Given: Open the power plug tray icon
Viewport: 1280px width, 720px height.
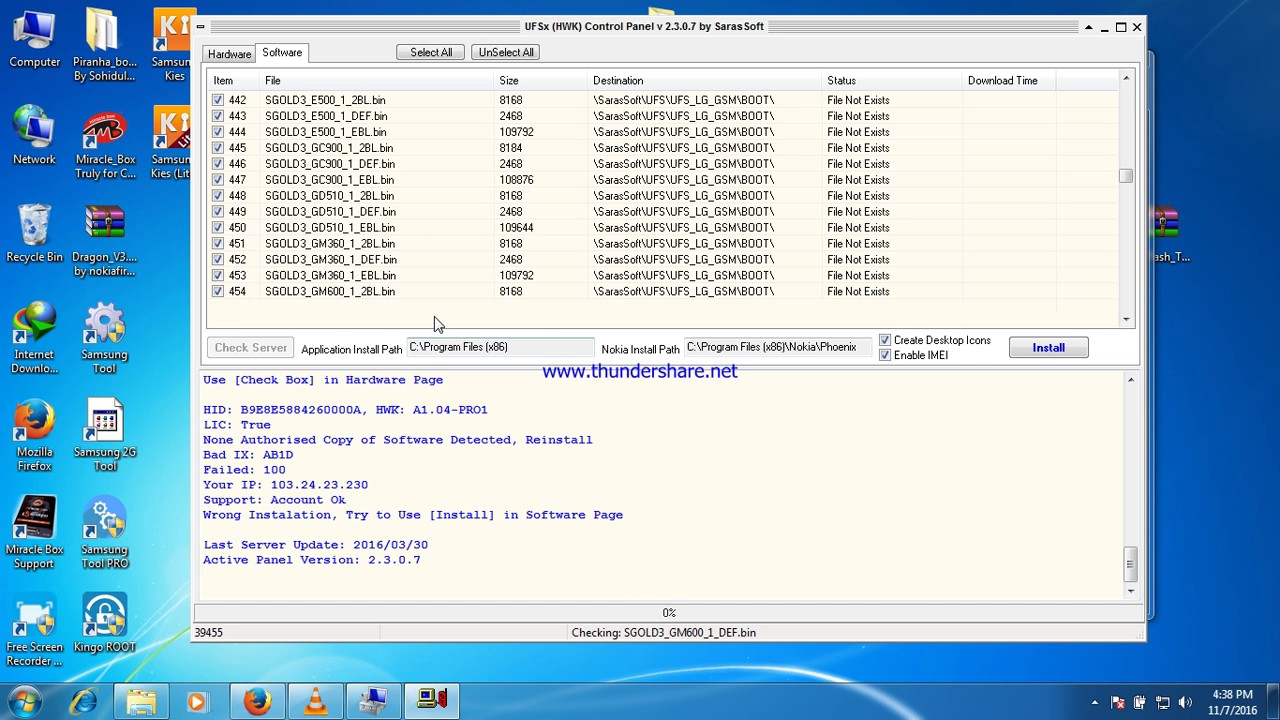Looking at the screenshot, I should pos(1140,702).
